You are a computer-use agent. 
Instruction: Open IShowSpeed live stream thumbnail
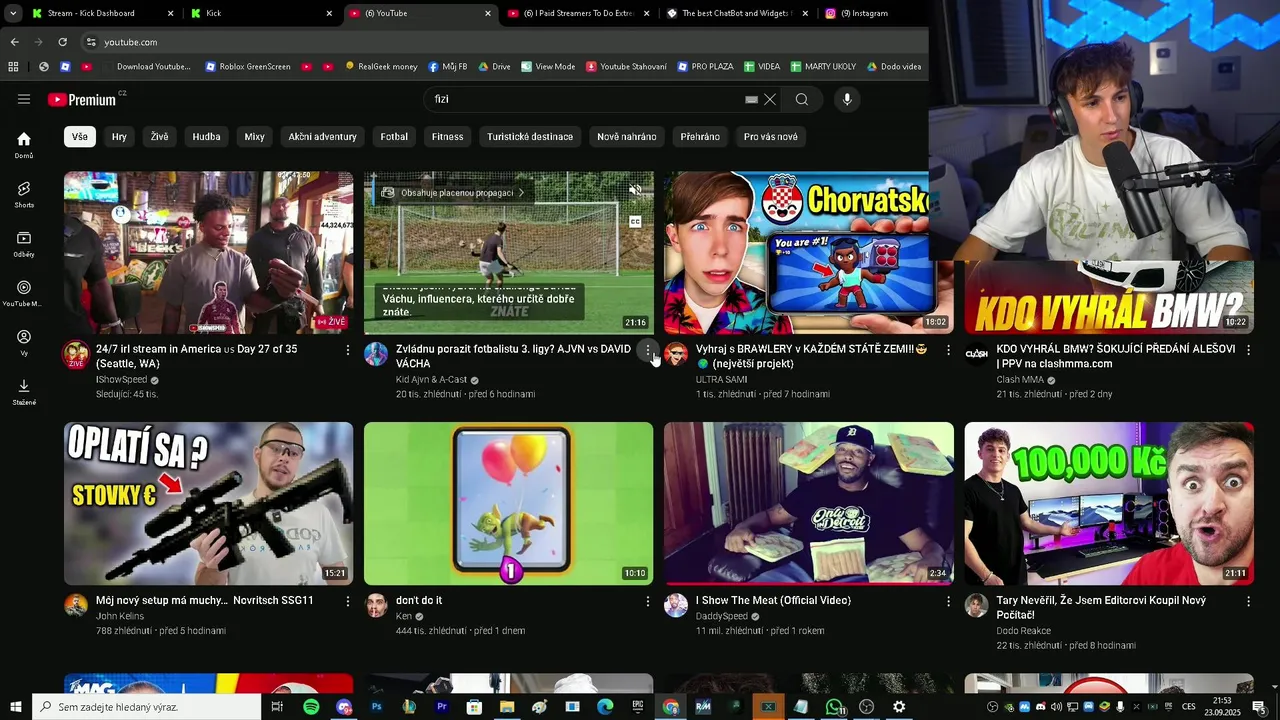click(x=208, y=252)
